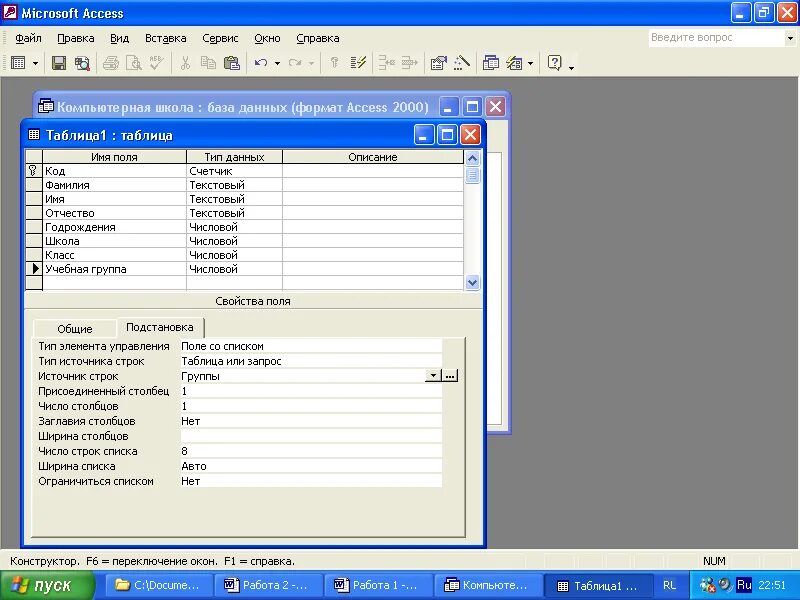Viewport: 800px width, 600px height.
Task: Open the Файл menu
Action: (x=28, y=38)
